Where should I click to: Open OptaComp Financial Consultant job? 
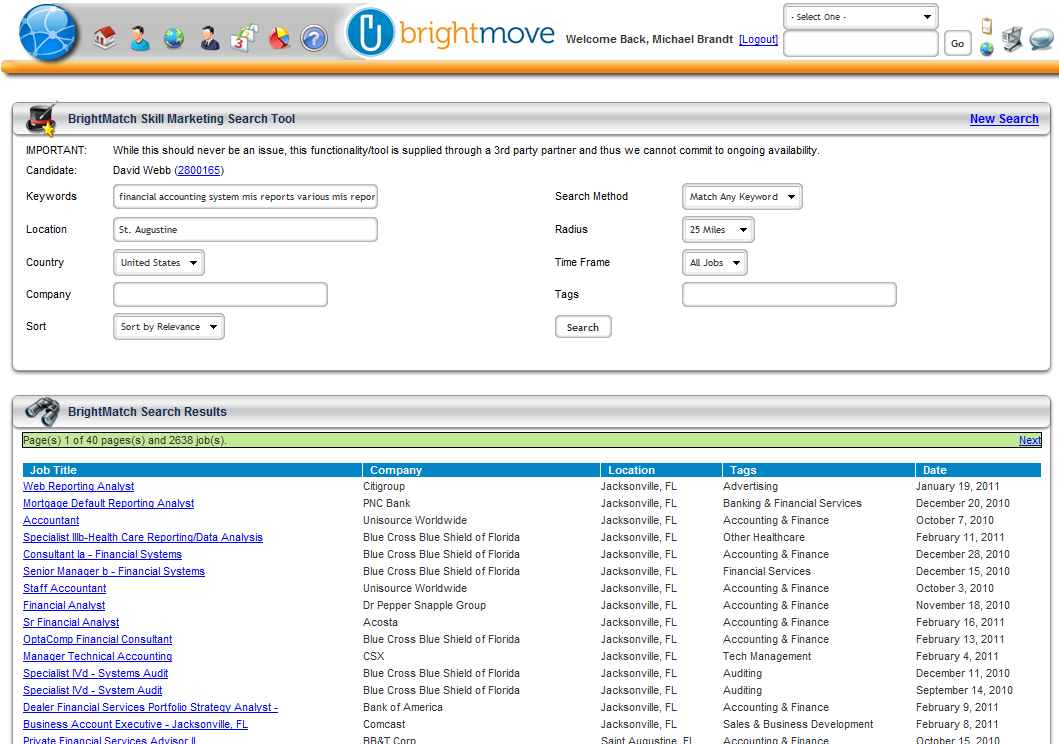coord(98,639)
